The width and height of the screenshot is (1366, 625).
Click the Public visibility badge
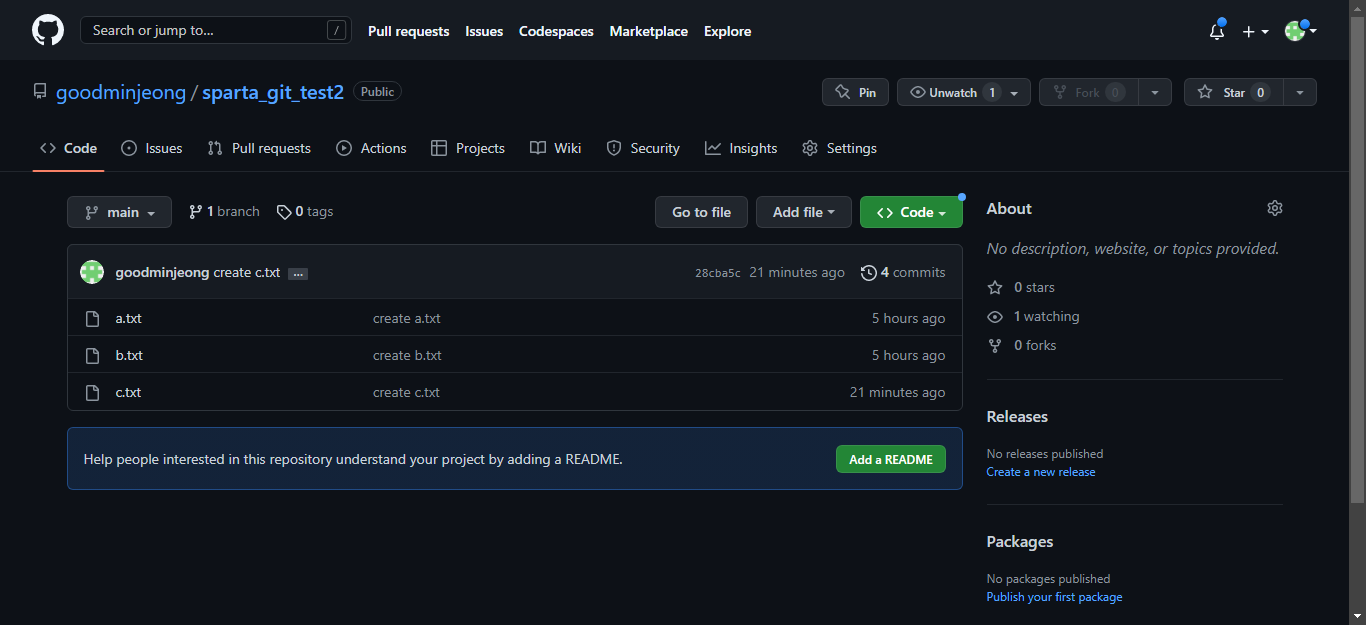[377, 92]
